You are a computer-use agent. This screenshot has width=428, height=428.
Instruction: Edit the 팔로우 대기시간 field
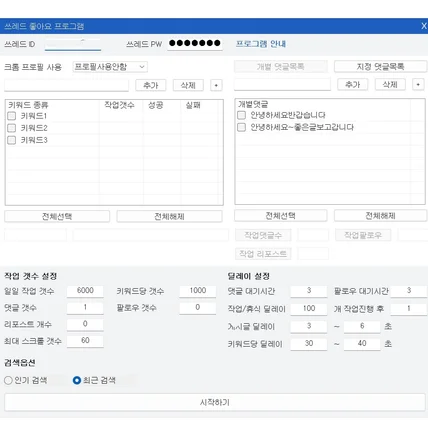pos(409,291)
